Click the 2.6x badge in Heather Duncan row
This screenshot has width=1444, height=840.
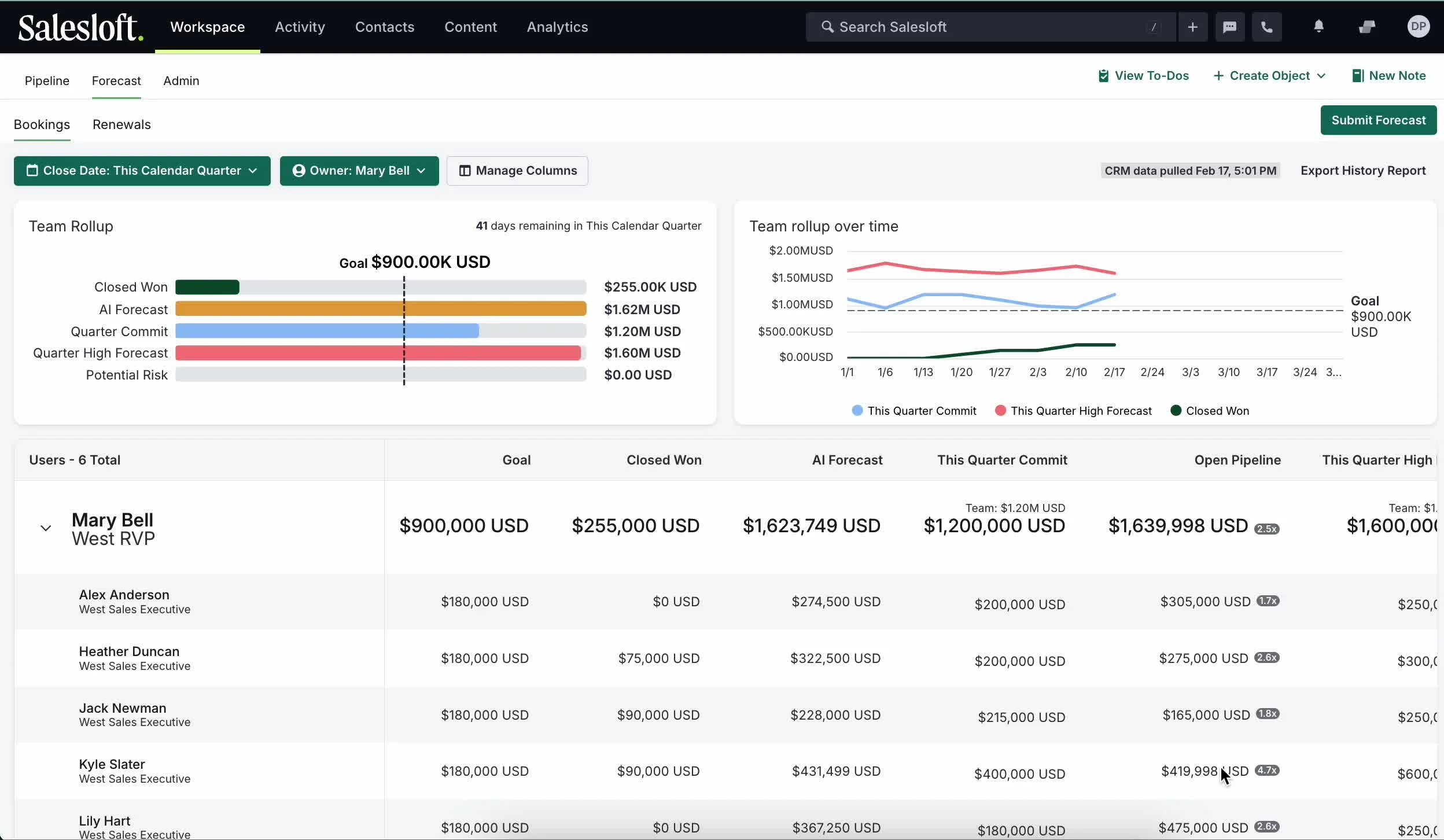pos(1266,658)
